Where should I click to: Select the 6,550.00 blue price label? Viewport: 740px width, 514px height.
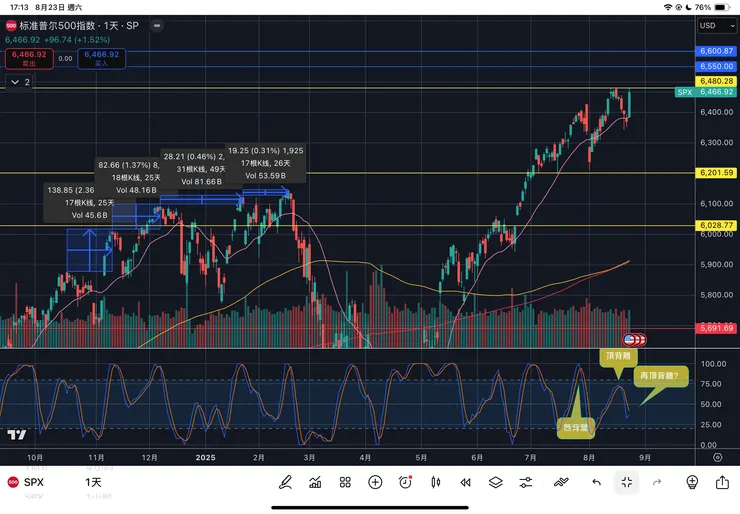[716, 66]
